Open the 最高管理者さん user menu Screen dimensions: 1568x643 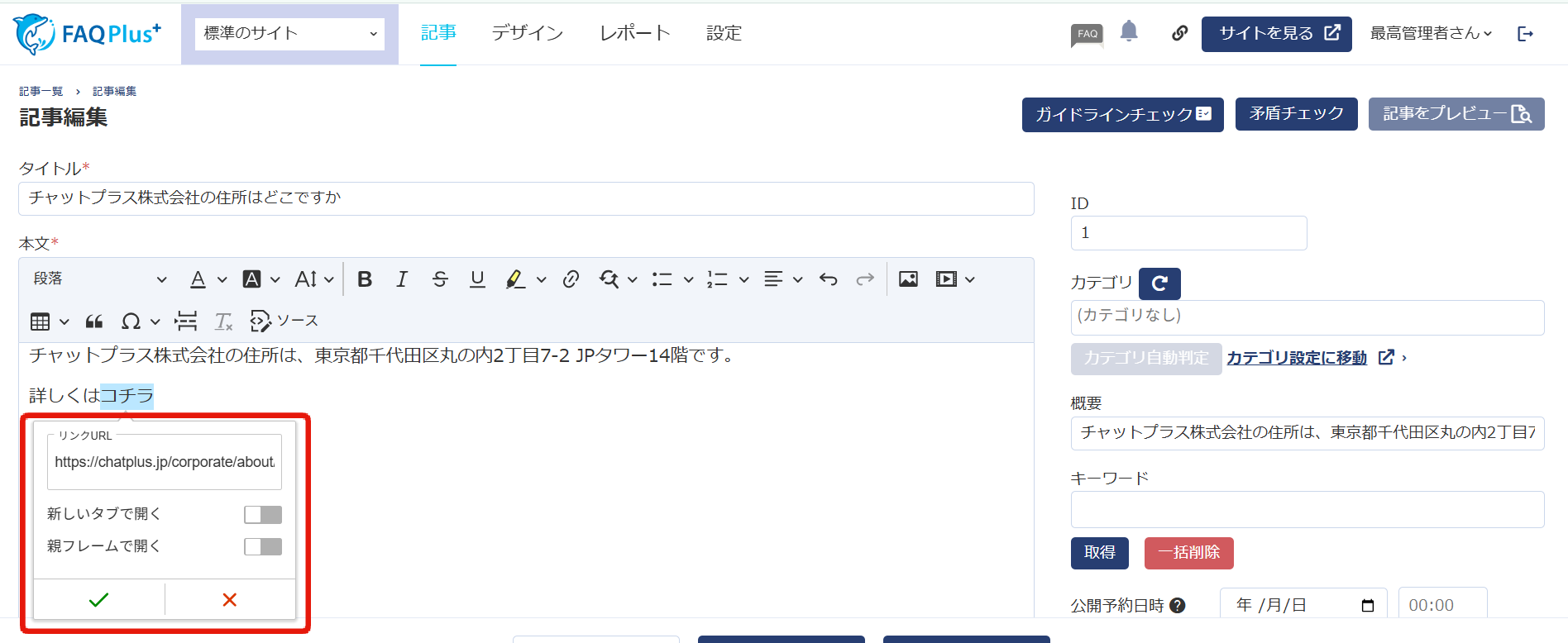click(1431, 33)
